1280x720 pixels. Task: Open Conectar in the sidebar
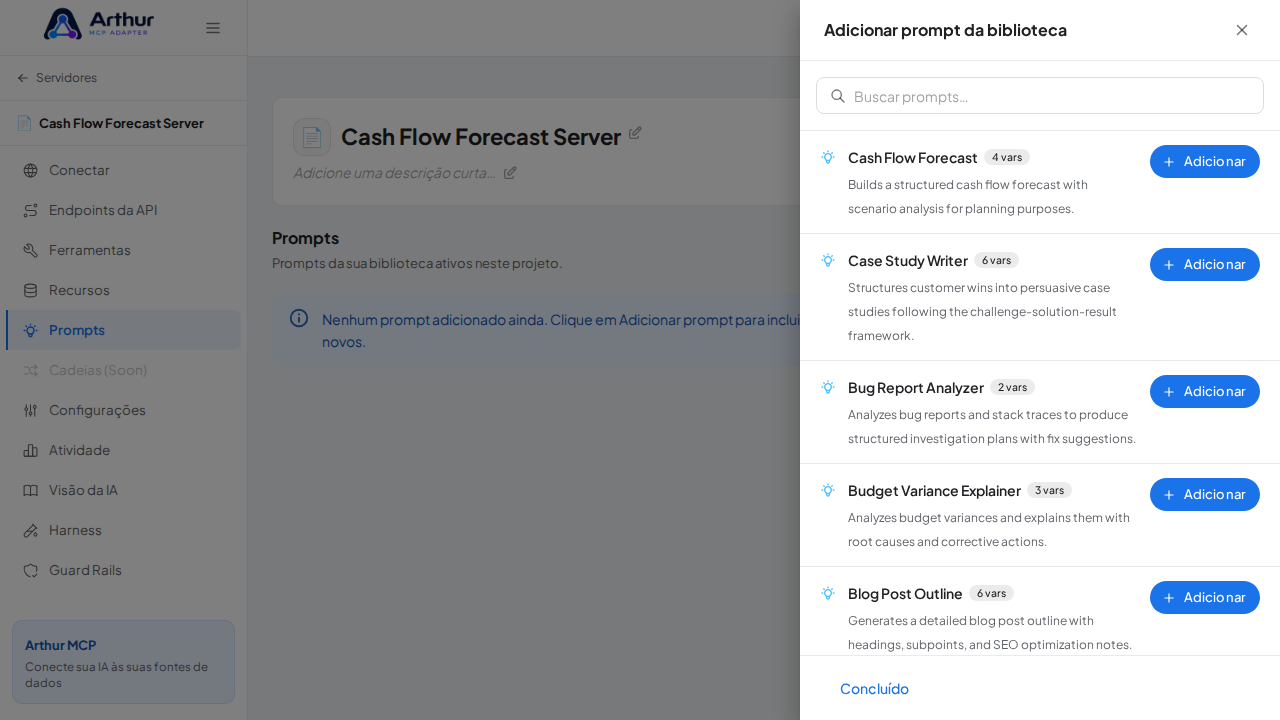[x=123, y=170]
